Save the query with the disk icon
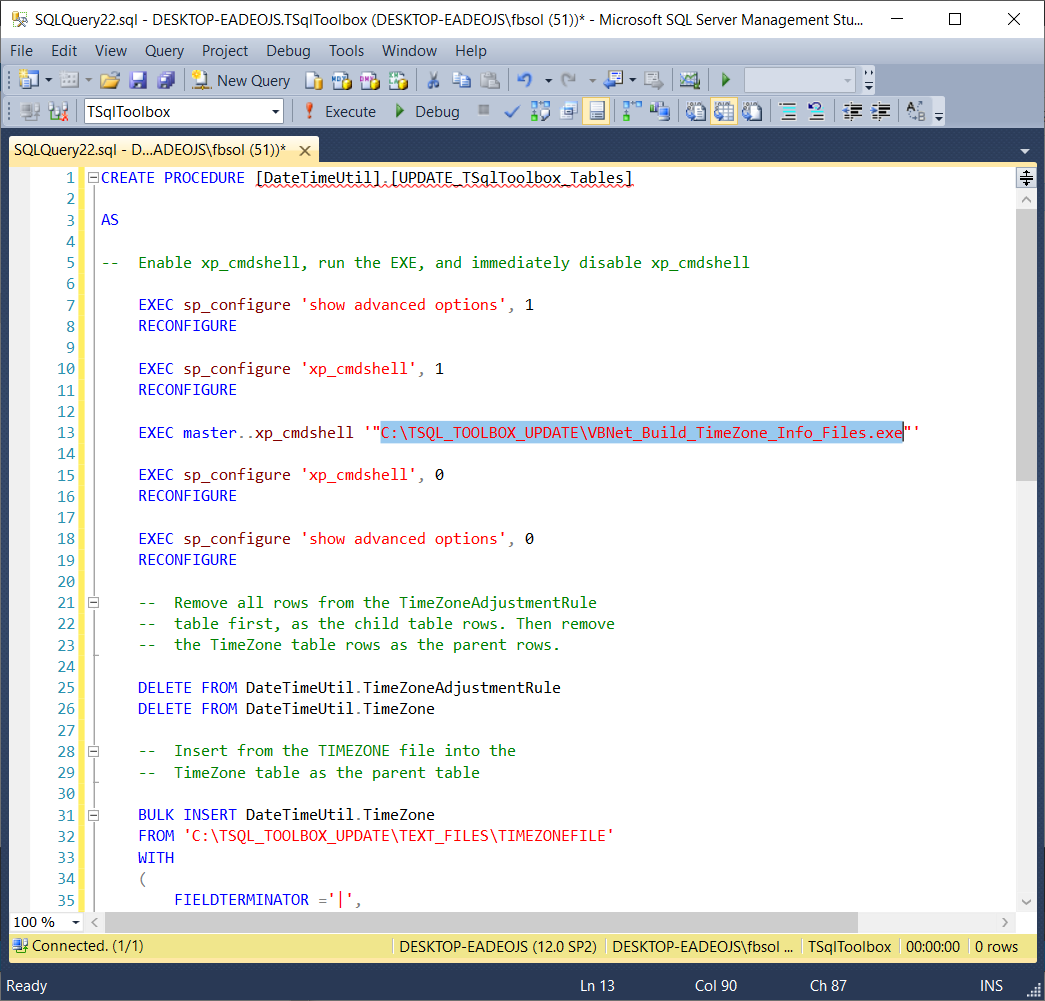Image resolution: width=1045 pixels, height=1001 pixels. (x=138, y=80)
